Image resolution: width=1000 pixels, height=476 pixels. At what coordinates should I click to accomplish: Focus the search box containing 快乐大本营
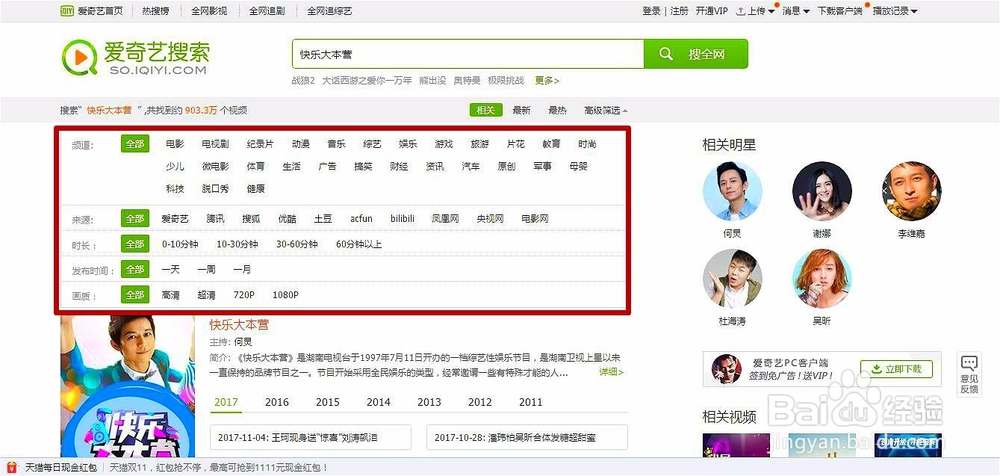[x=468, y=54]
